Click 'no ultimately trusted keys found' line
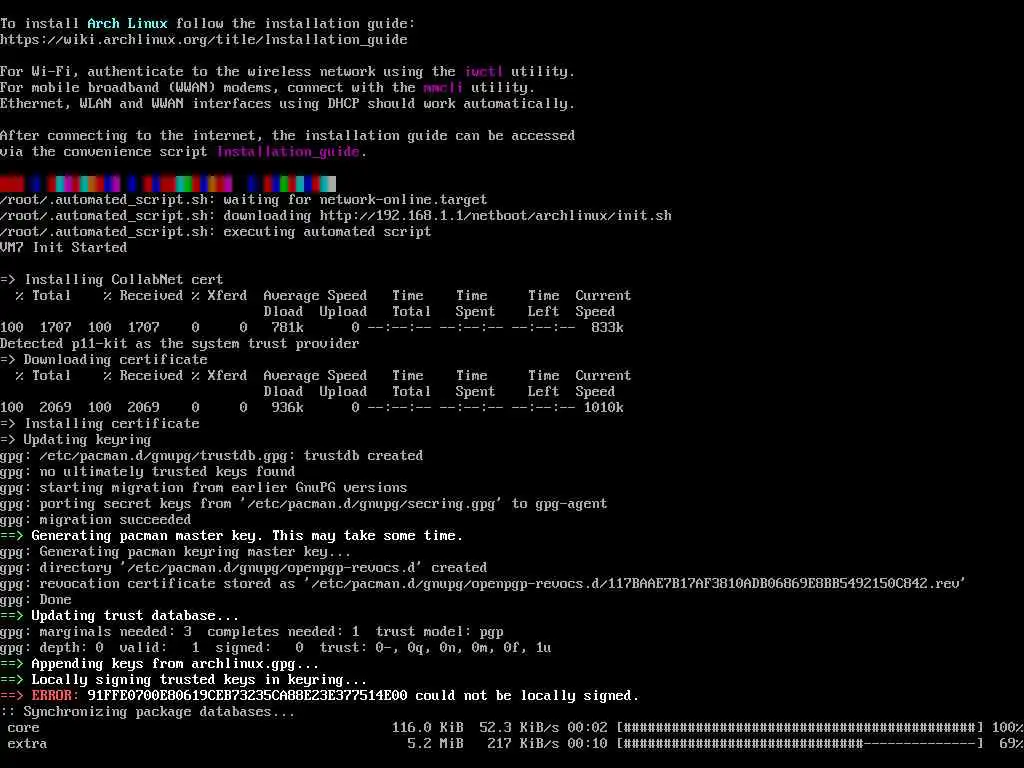 pyautogui.click(x=148, y=472)
